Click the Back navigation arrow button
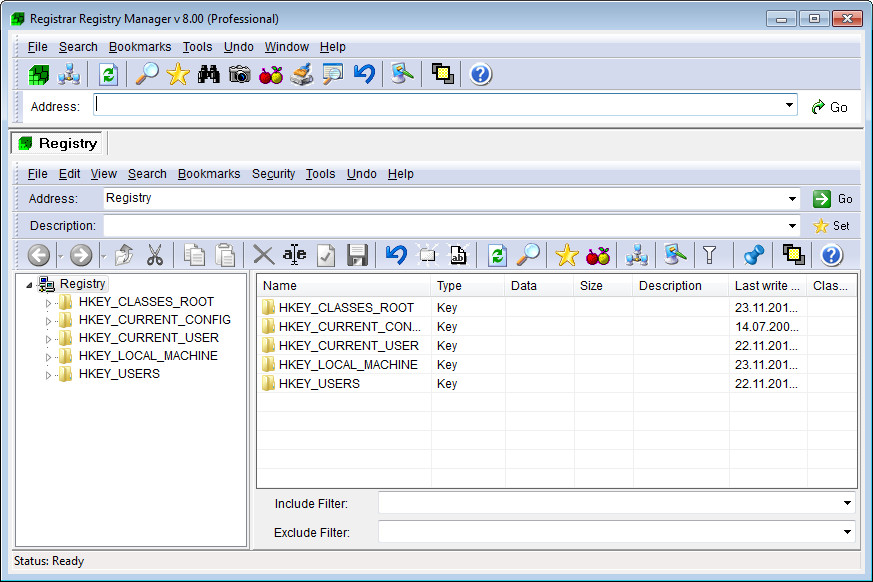The width and height of the screenshot is (873, 582). [39, 256]
